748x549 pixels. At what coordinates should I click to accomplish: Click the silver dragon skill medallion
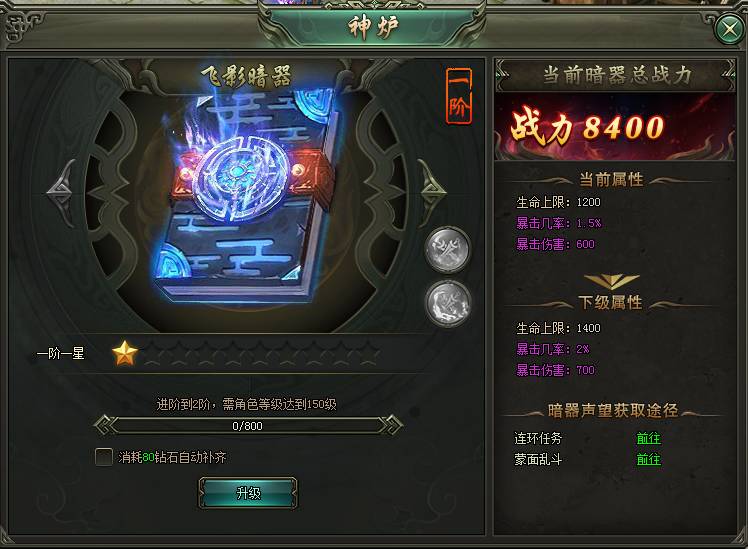tap(447, 303)
